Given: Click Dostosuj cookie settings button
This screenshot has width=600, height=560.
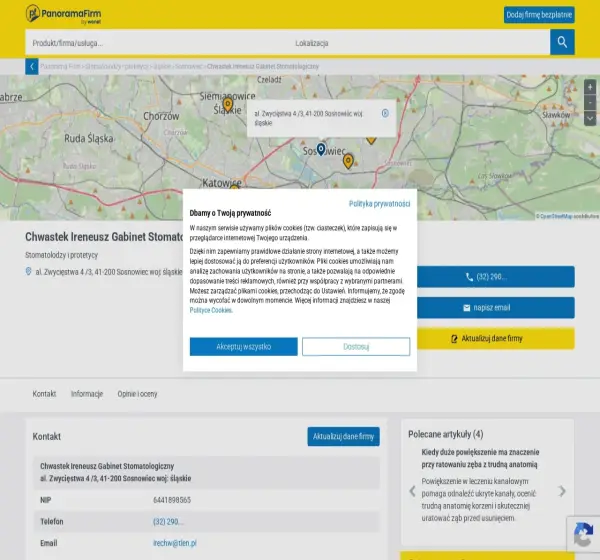Looking at the screenshot, I should (x=356, y=346).
